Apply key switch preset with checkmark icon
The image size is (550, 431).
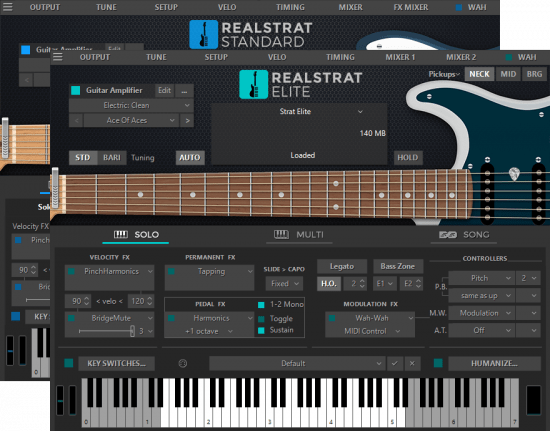(x=395, y=363)
